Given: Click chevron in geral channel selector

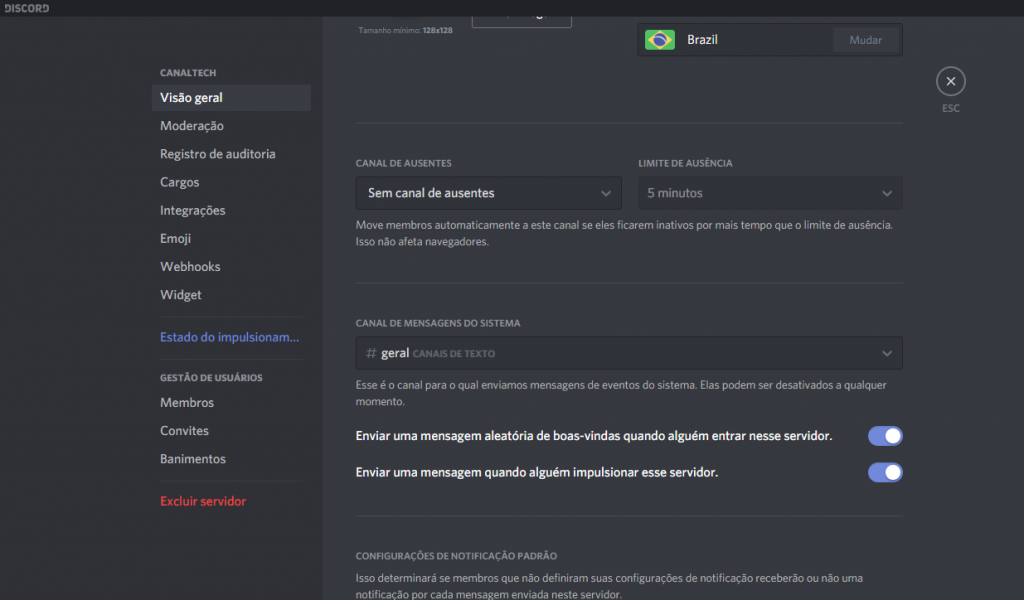Looking at the screenshot, I should [x=886, y=353].
